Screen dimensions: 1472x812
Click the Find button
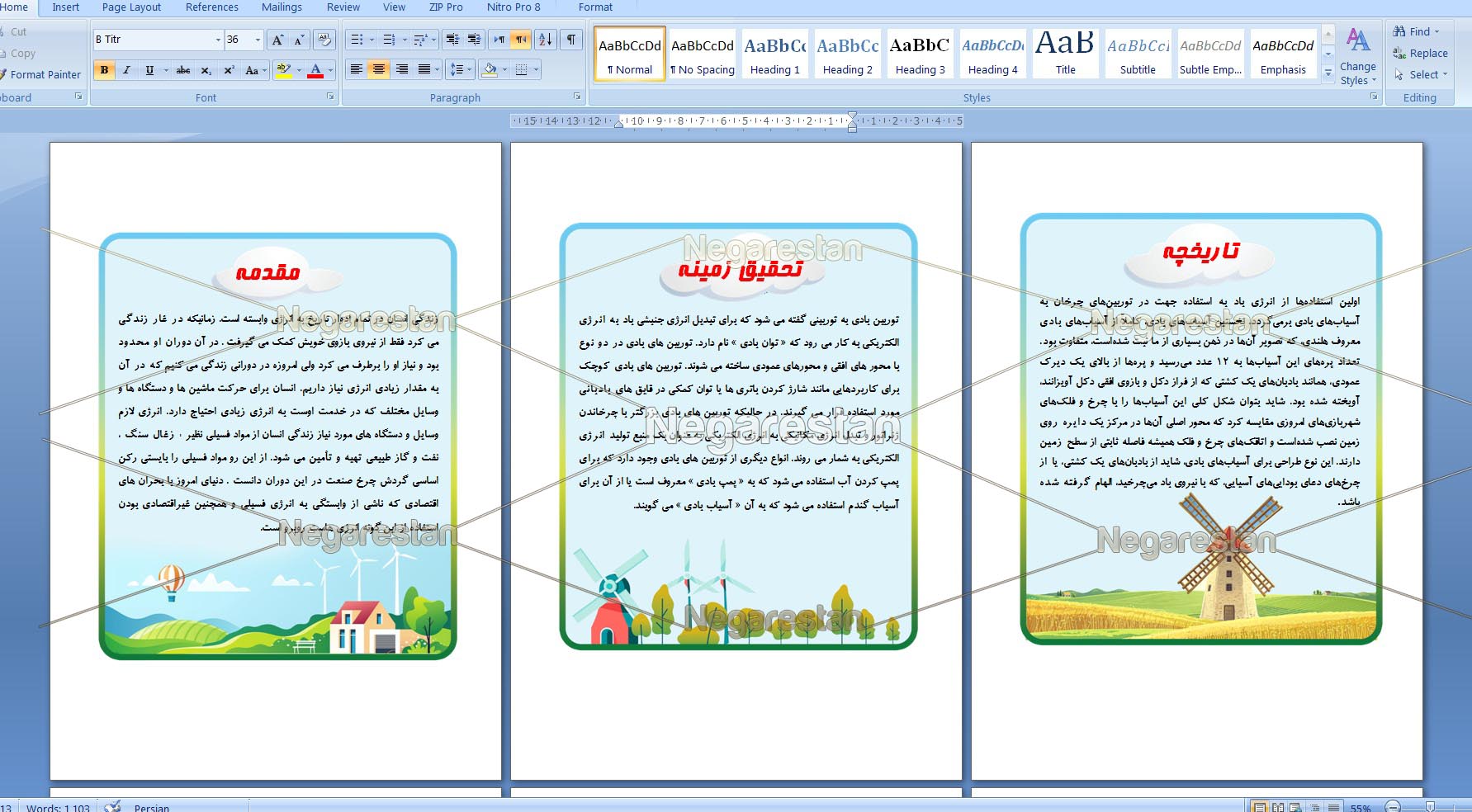coord(1416,31)
